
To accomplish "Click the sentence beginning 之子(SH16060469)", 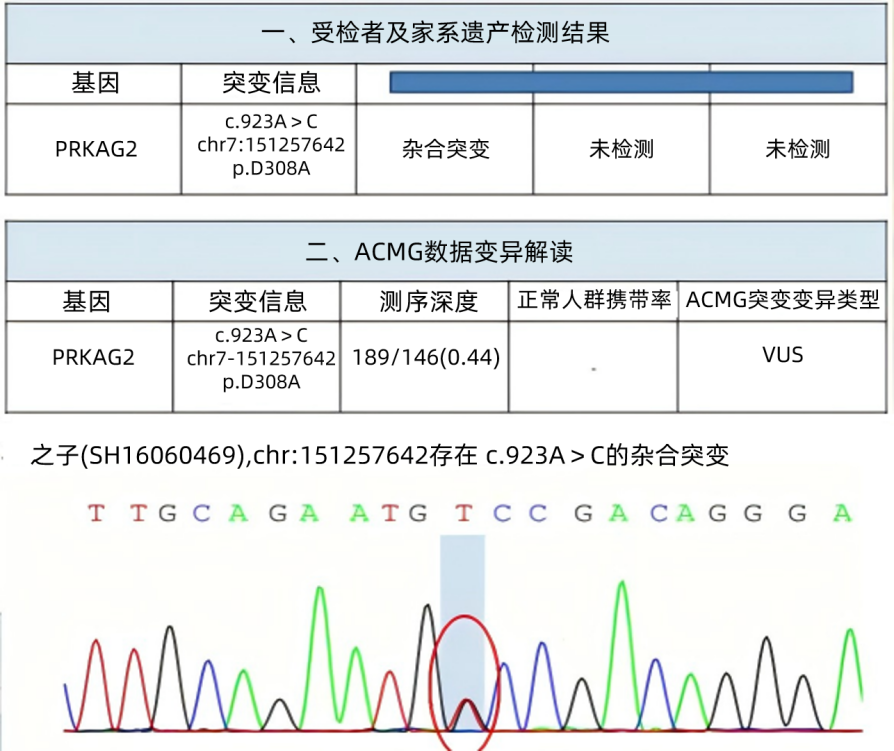I will [380, 455].
